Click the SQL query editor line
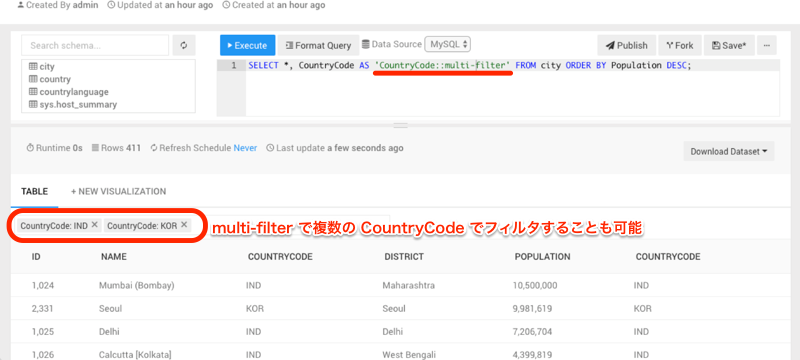Screen dimensions: 800x360 (x=513, y=66)
